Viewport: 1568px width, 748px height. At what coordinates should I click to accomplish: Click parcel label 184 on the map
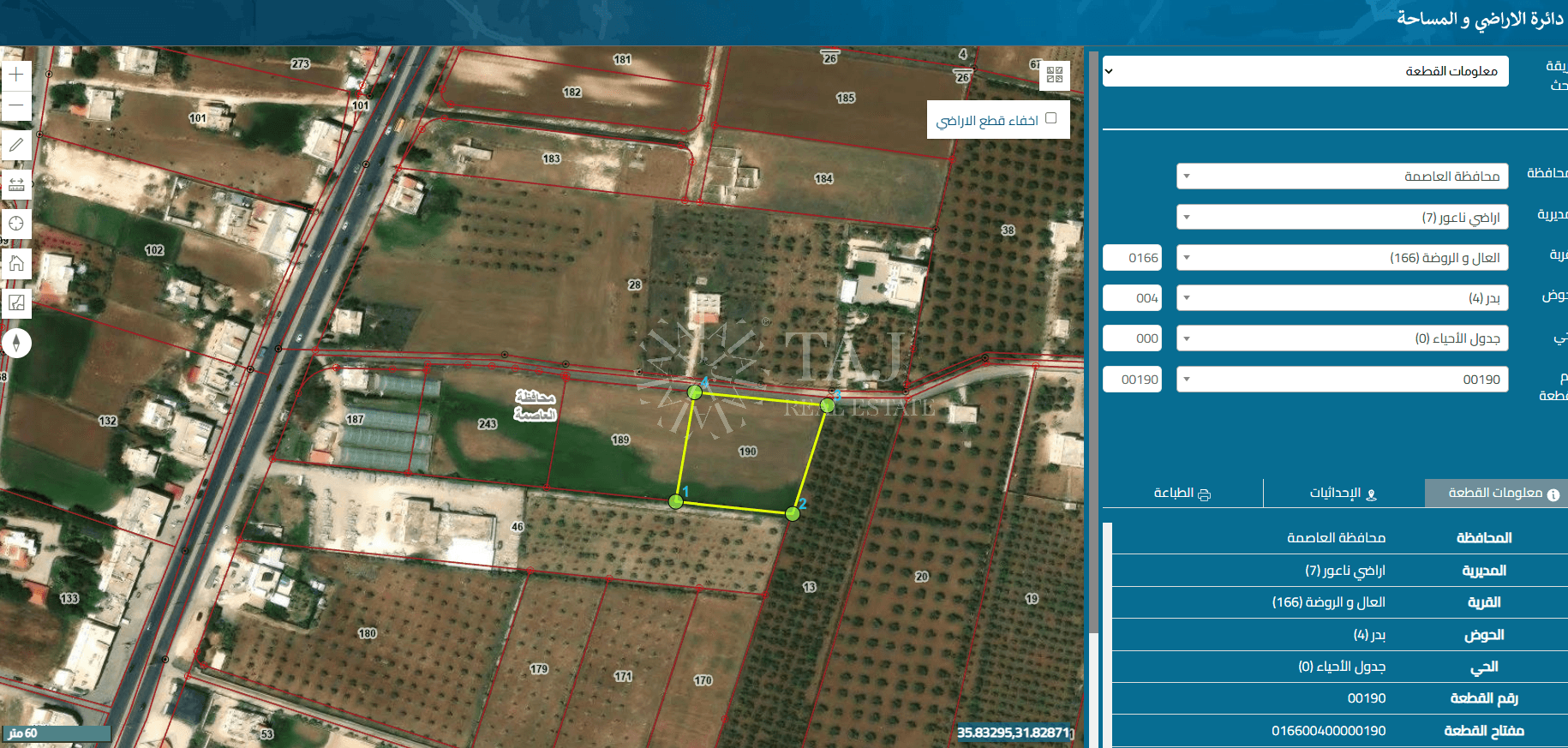[x=823, y=178]
